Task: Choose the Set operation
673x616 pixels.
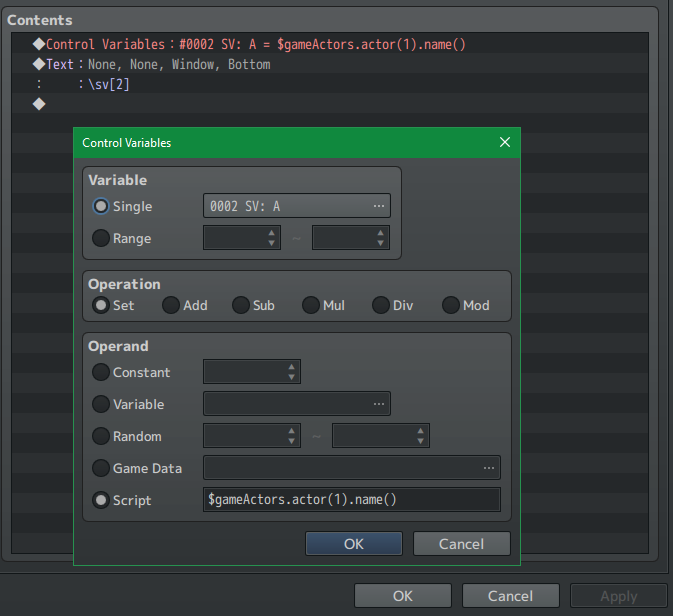Action: click(101, 305)
